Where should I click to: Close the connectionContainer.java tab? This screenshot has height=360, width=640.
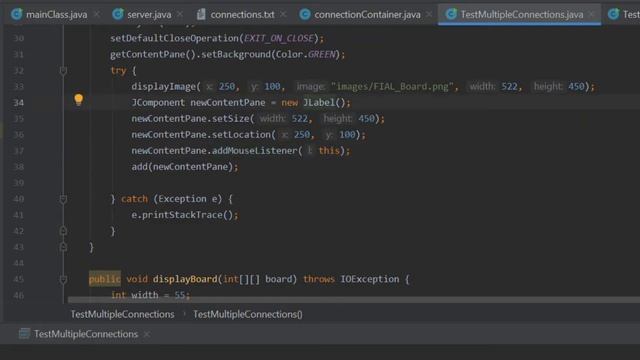pyautogui.click(x=429, y=15)
